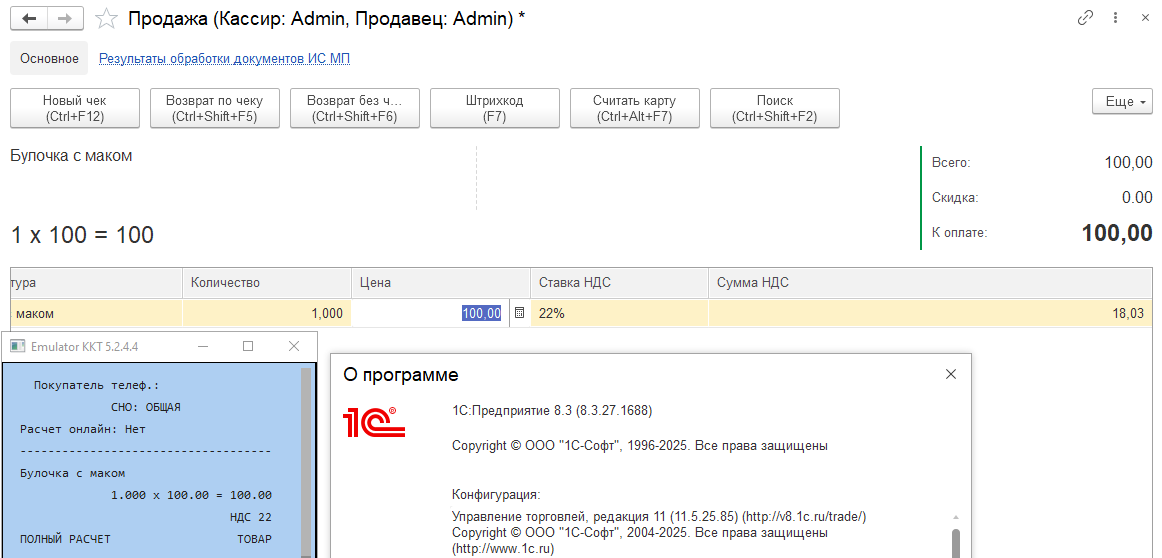Open the three-dot menu in the title bar

pos(1115,19)
